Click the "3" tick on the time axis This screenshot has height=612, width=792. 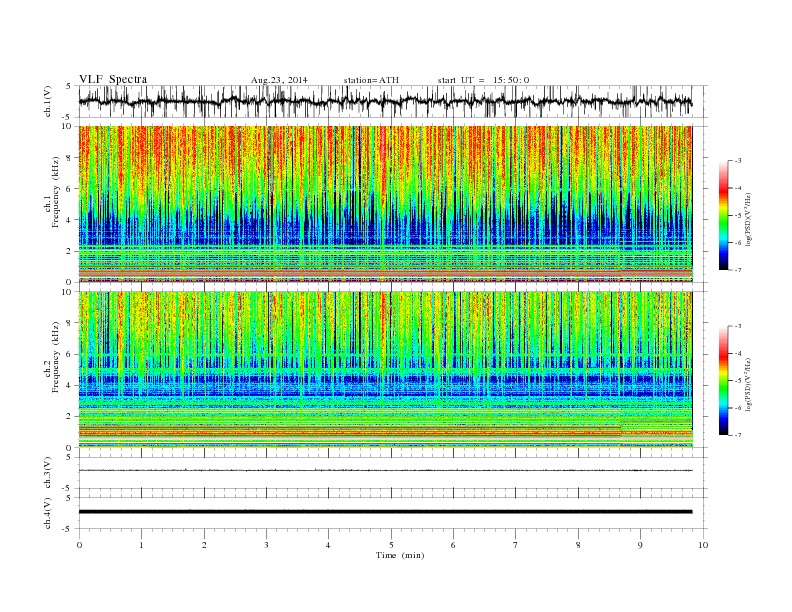(266, 545)
